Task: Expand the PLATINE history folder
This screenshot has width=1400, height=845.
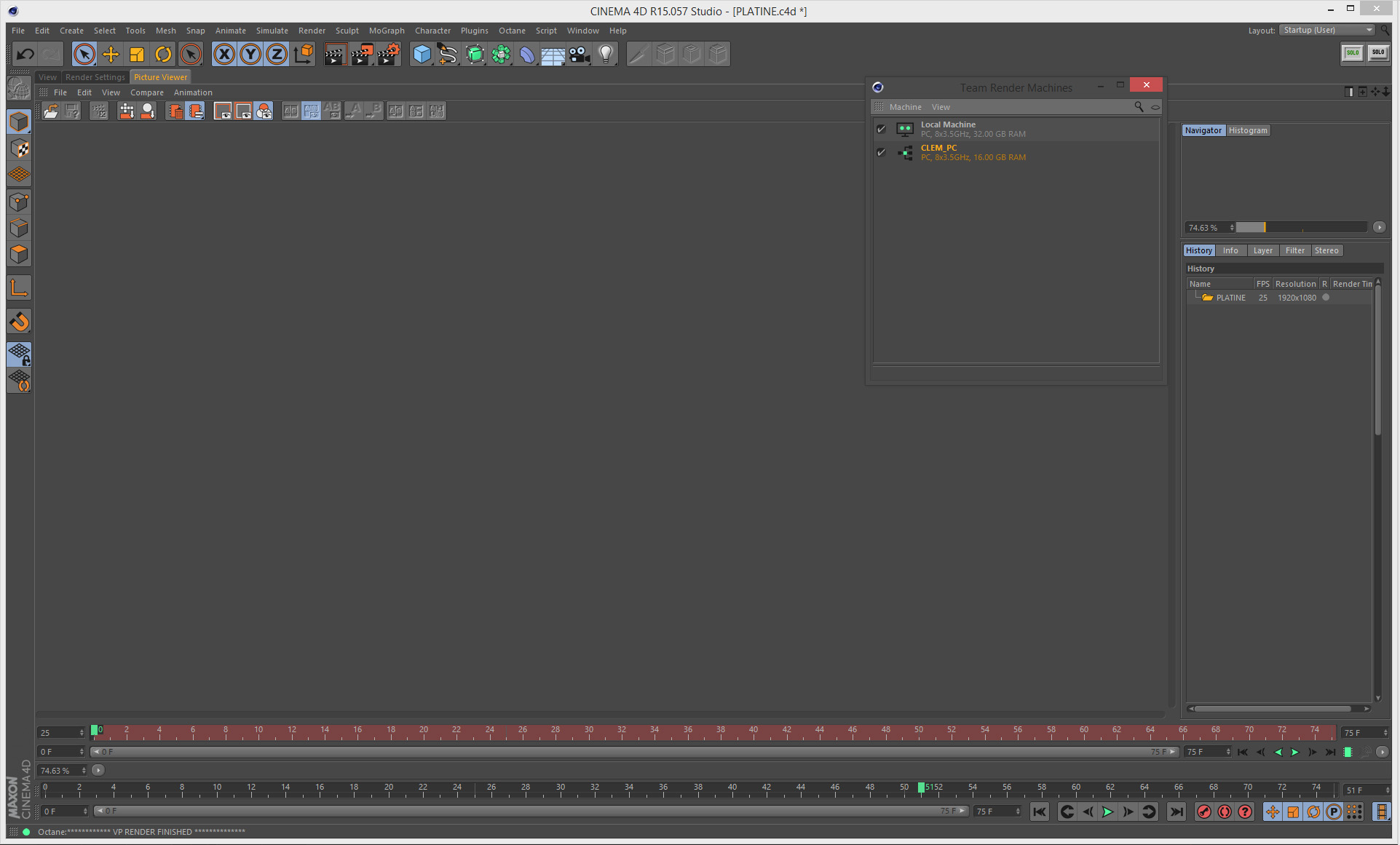Action: click(1208, 298)
